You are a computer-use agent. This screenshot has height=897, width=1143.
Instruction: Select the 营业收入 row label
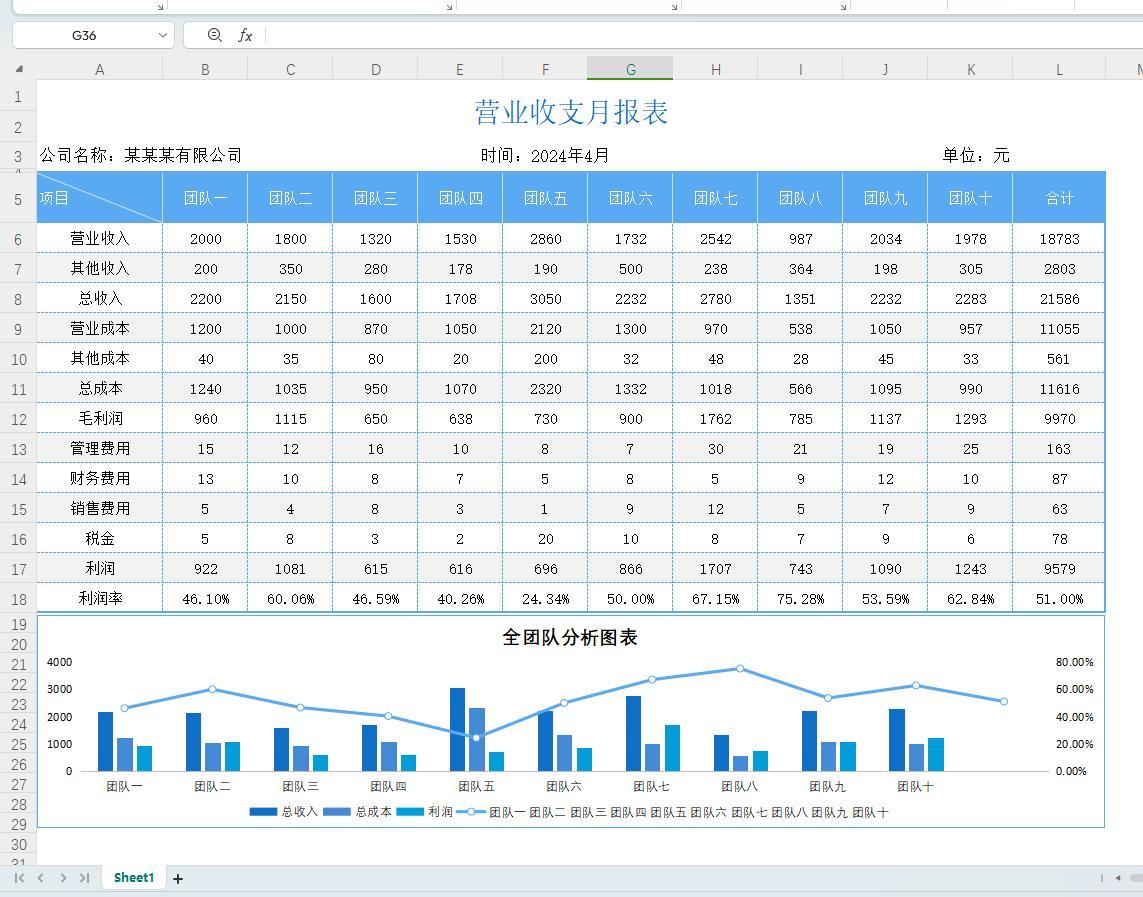tap(100, 238)
